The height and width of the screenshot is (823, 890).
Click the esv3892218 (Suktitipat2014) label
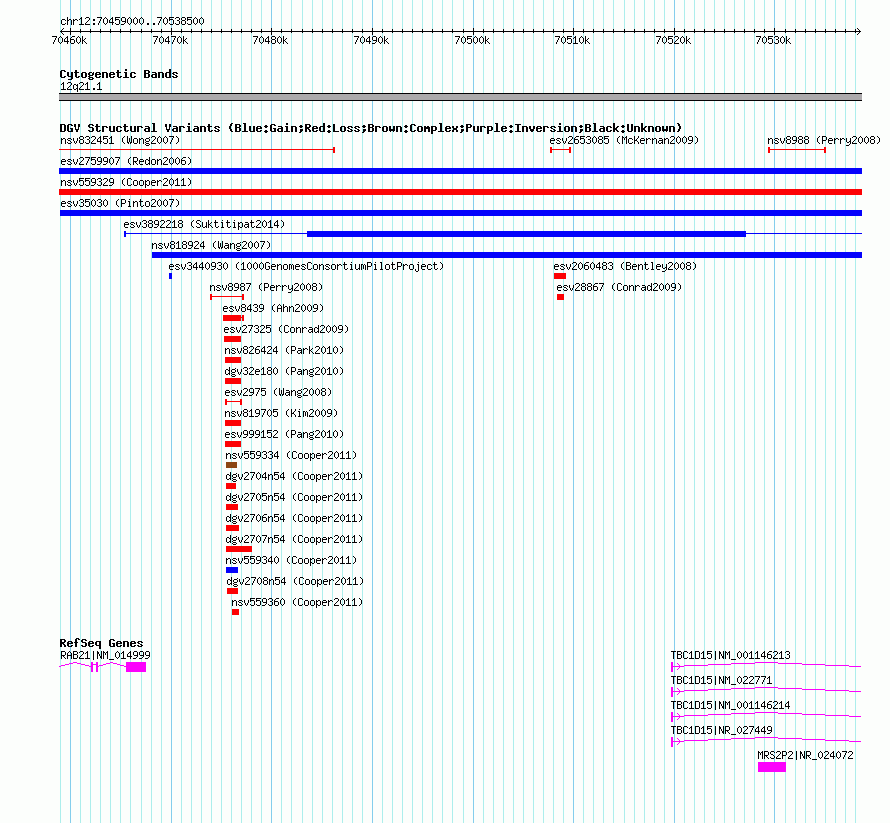[x=204, y=224]
